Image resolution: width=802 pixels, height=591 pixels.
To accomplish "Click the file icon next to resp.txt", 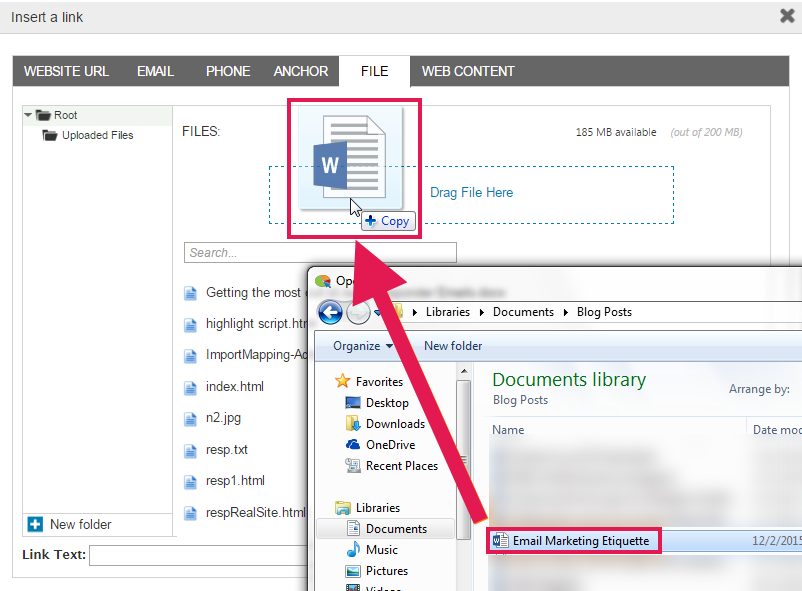I will (190, 451).
